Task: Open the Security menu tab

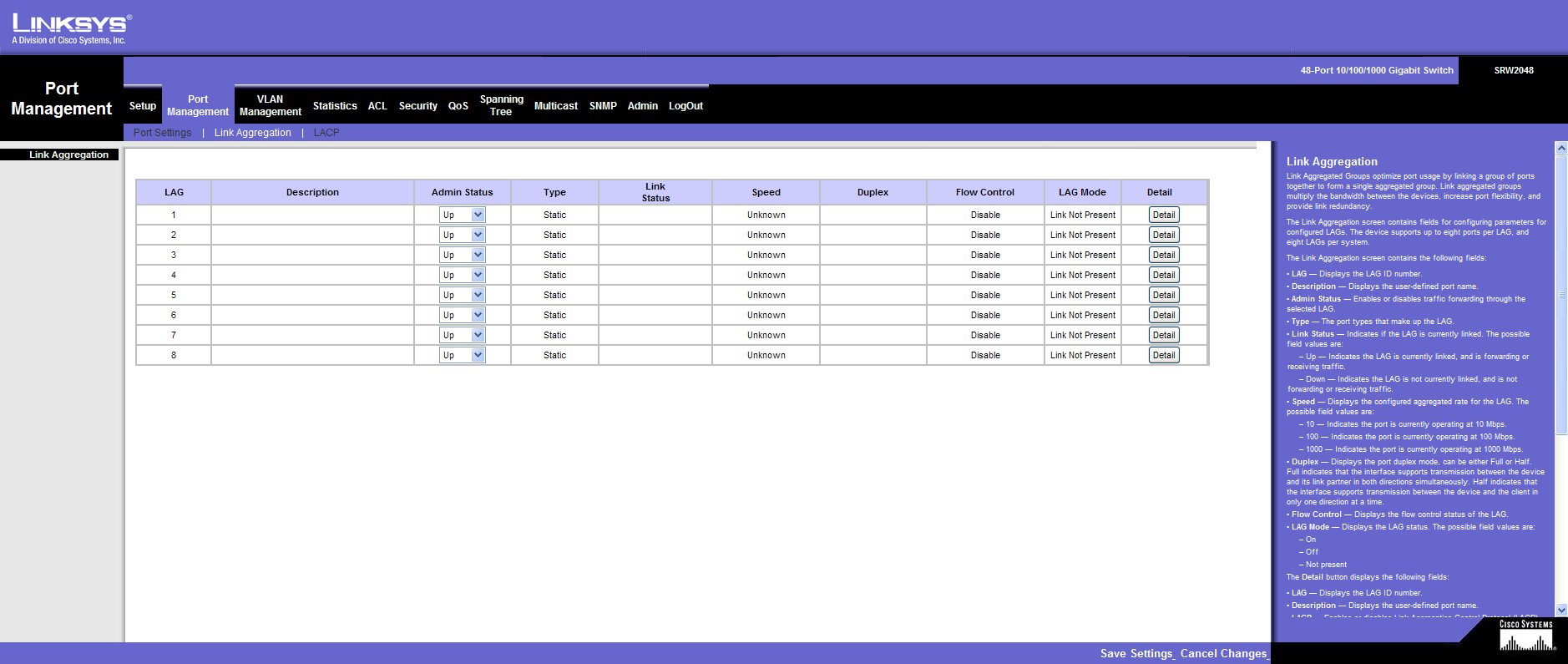Action: pyautogui.click(x=417, y=106)
